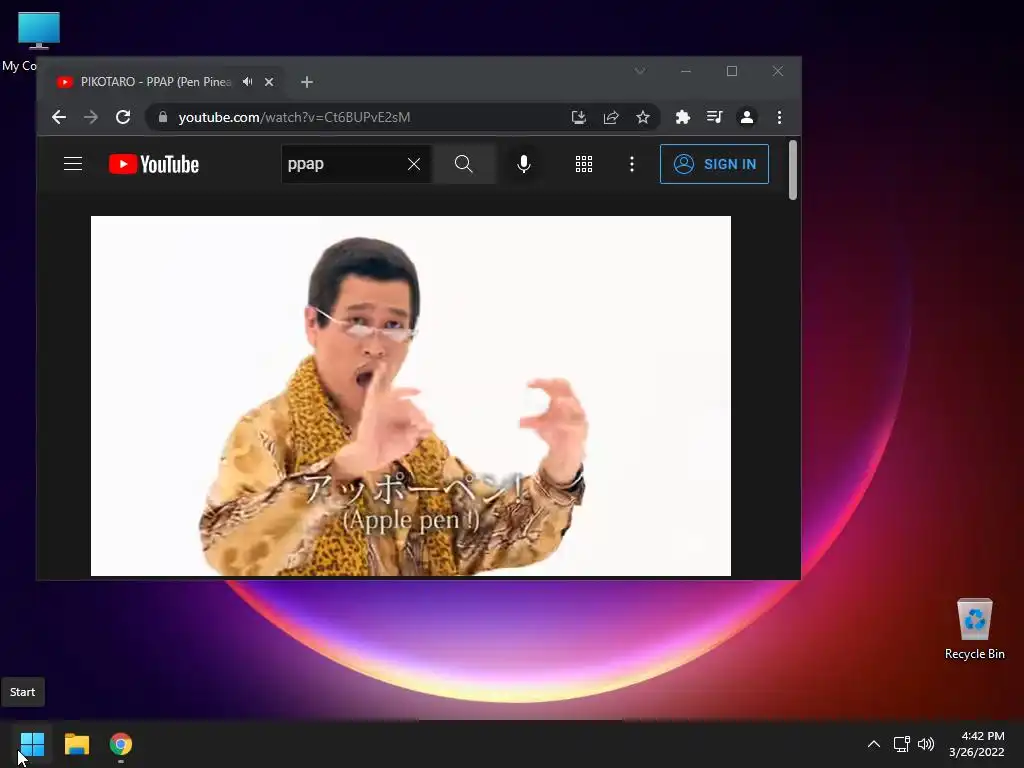
Task: Bookmark this tab with the star icon
Action: [643, 117]
